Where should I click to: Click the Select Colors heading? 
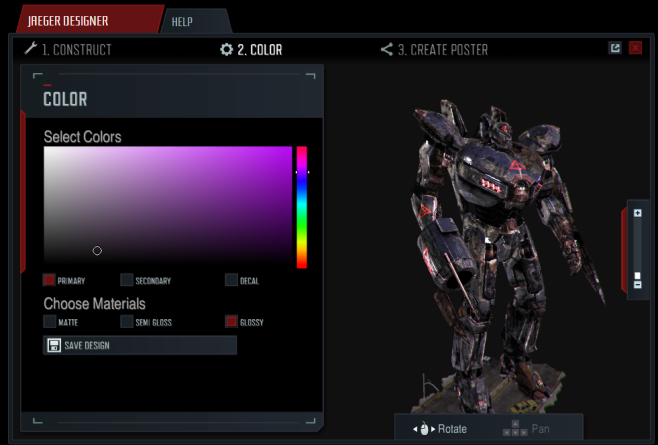tap(82, 137)
